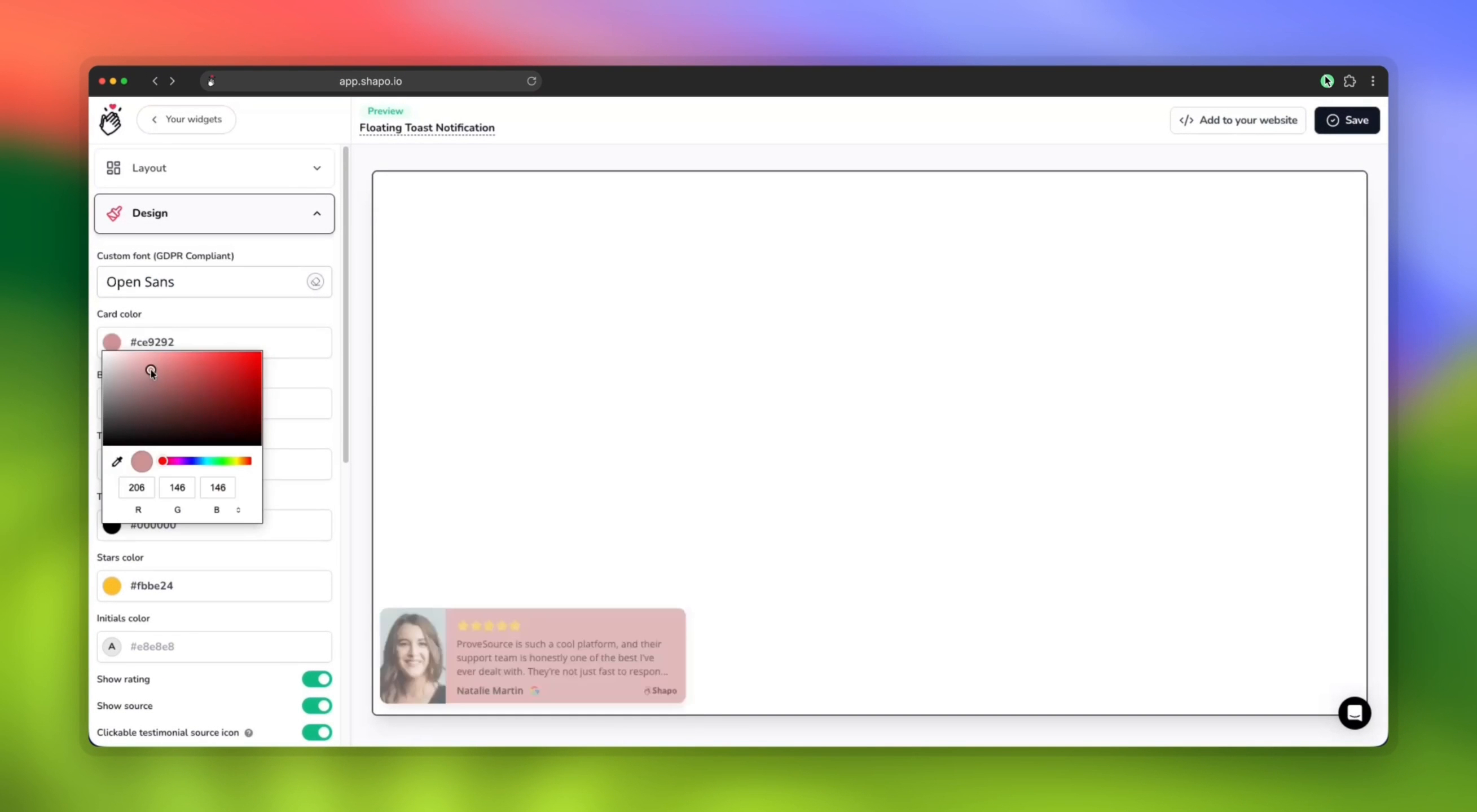Image resolution: width=1477 pixels, height=812 pixels.
Task: Disable the Clickable testimonial source icon toggle
Action: click(316, 732)
